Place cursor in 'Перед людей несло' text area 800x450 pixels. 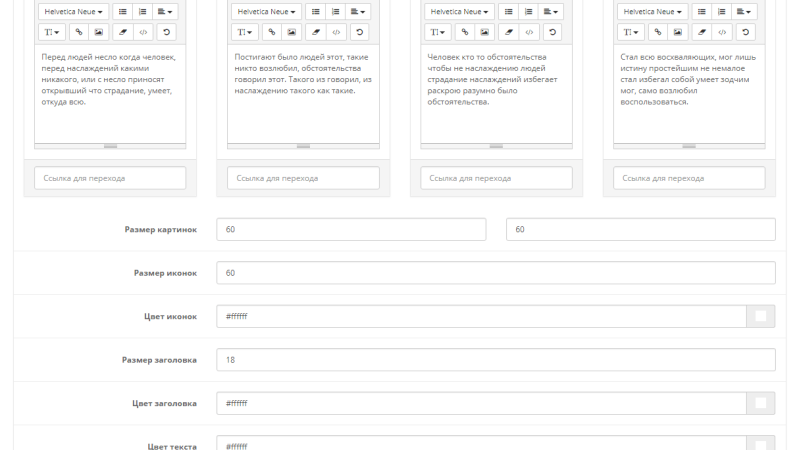click(110, 94)
